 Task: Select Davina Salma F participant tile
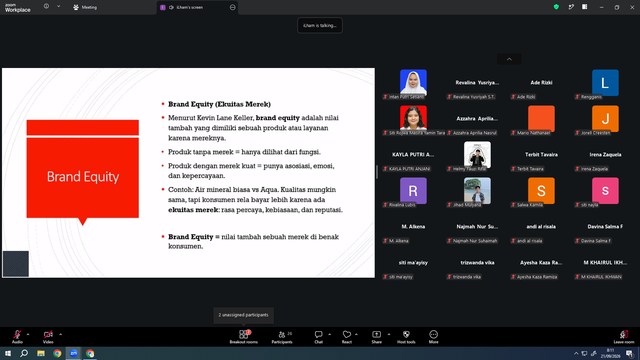[605, 227]
